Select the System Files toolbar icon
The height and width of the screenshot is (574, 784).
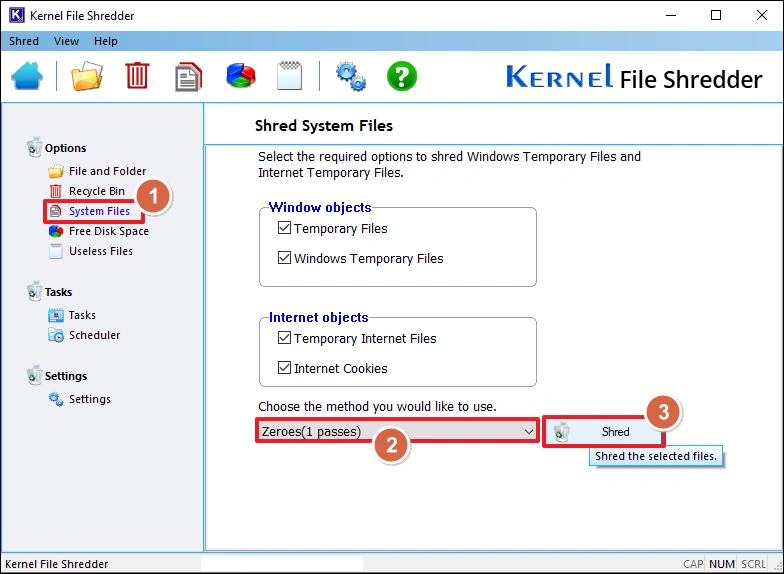point(188,76)
